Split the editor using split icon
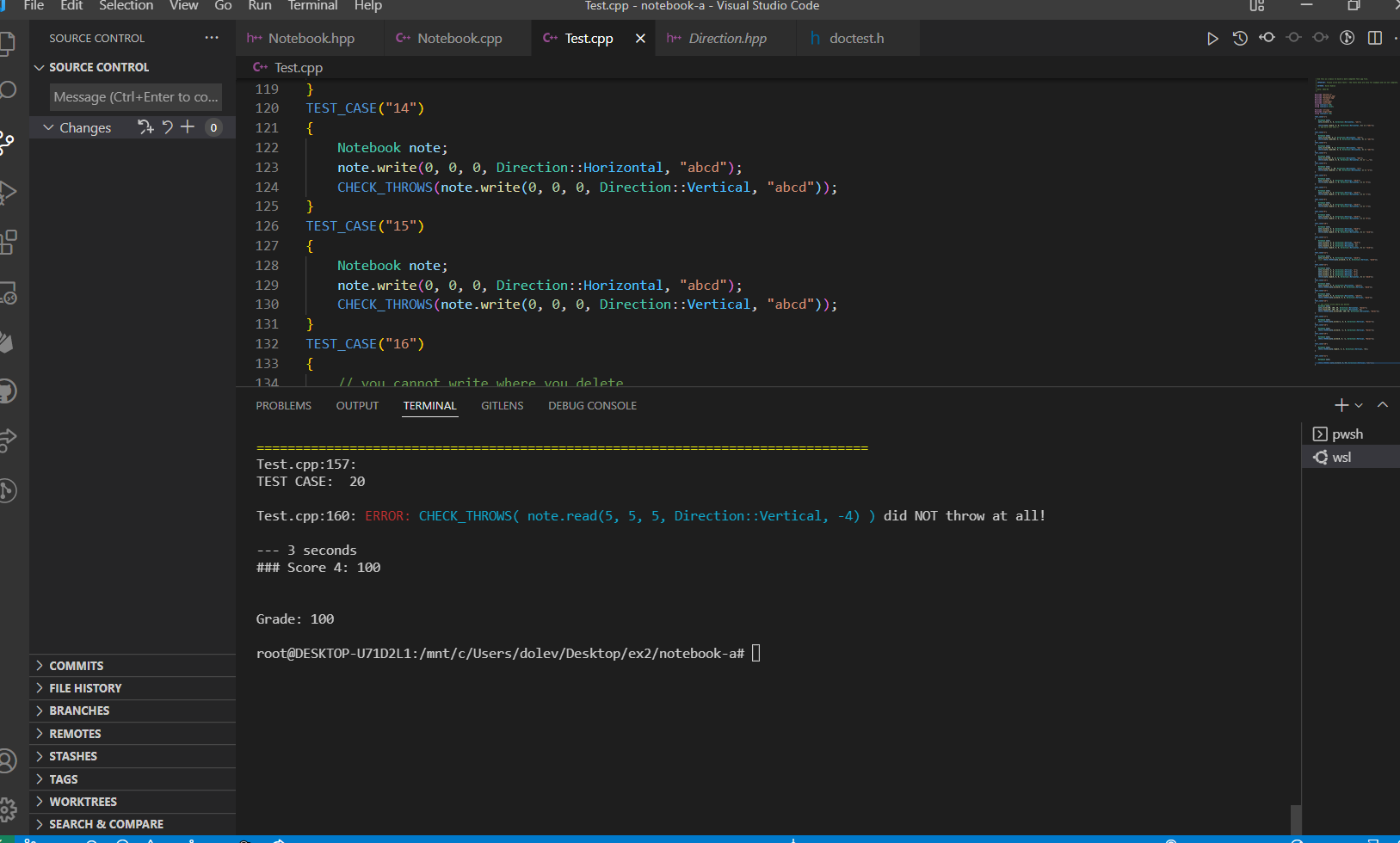The image size is (1400, 843). point(1373,38)
